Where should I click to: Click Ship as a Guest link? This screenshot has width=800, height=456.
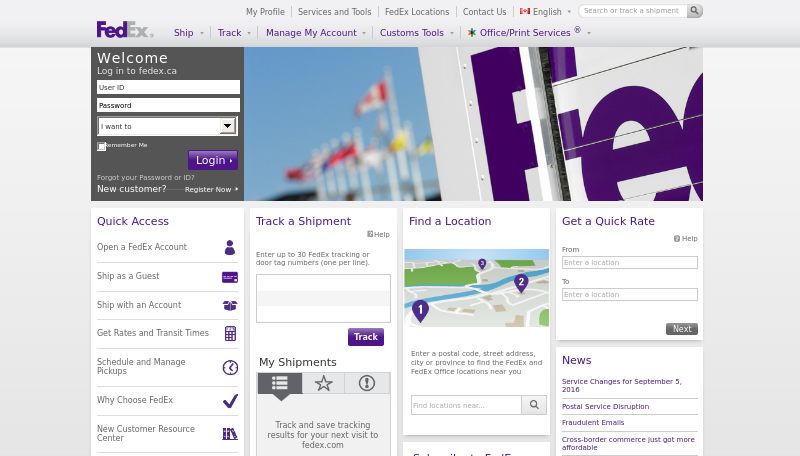[128, 276]
